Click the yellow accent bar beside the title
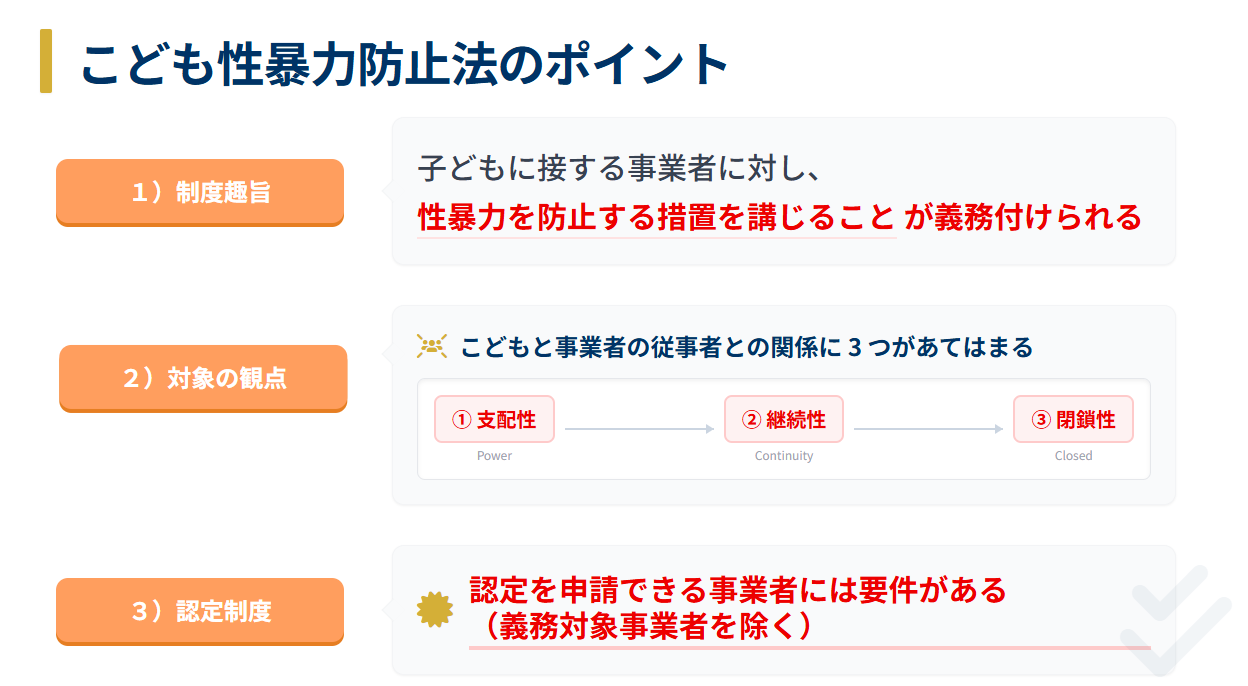Screen dimensions: 1248x686 (46, 61)
